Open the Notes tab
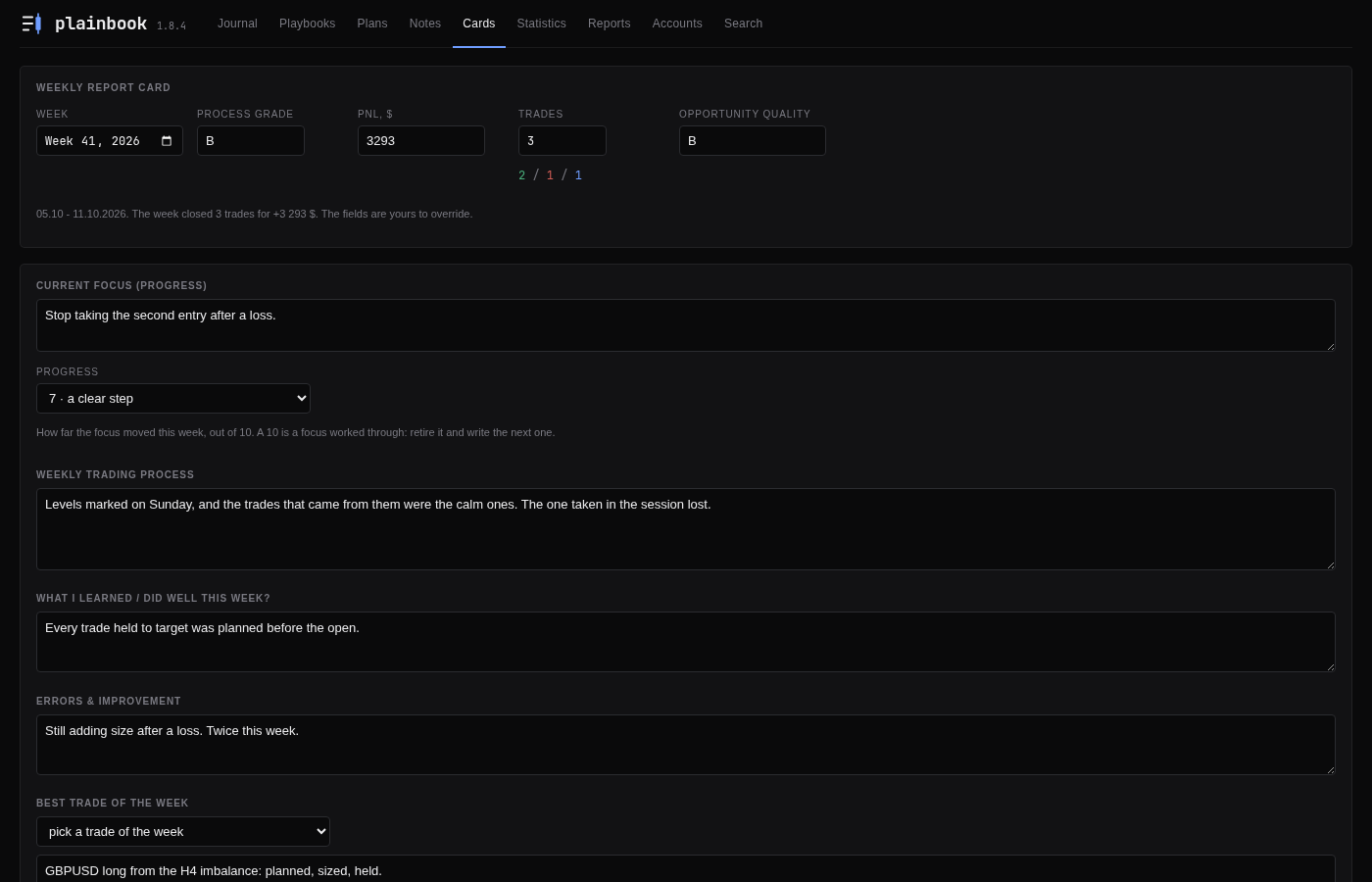Image resolution: width=1372 pixels, height=882 pixels. pos(425,24)
